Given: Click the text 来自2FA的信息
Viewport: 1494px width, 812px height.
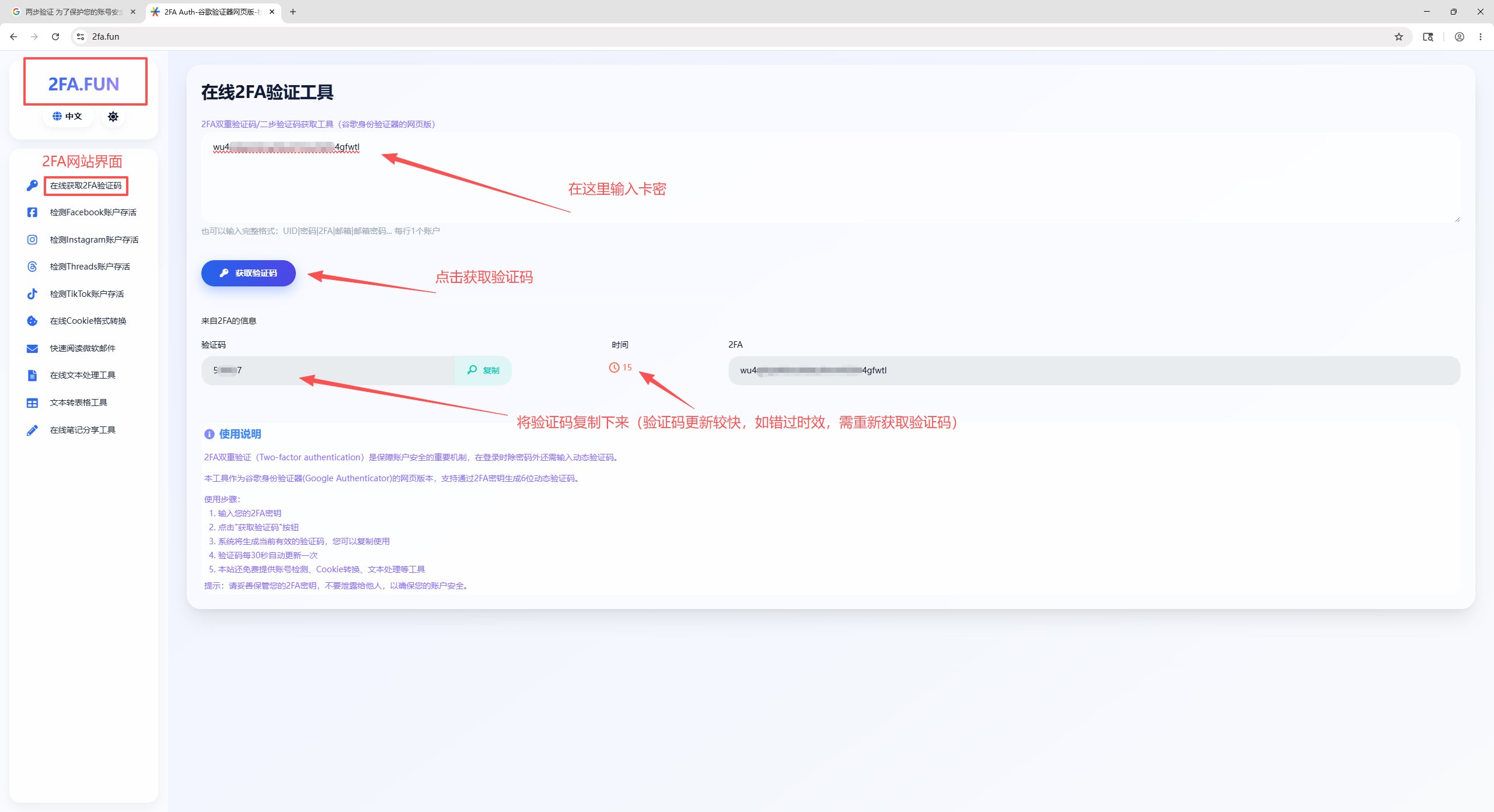Looking at the screenshot, I should point(229,321).
